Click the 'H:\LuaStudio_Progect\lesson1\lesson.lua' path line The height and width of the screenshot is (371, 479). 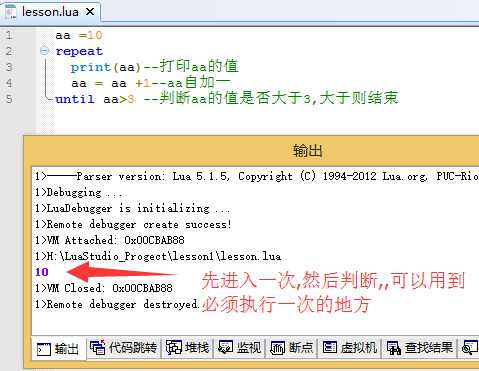158,256
